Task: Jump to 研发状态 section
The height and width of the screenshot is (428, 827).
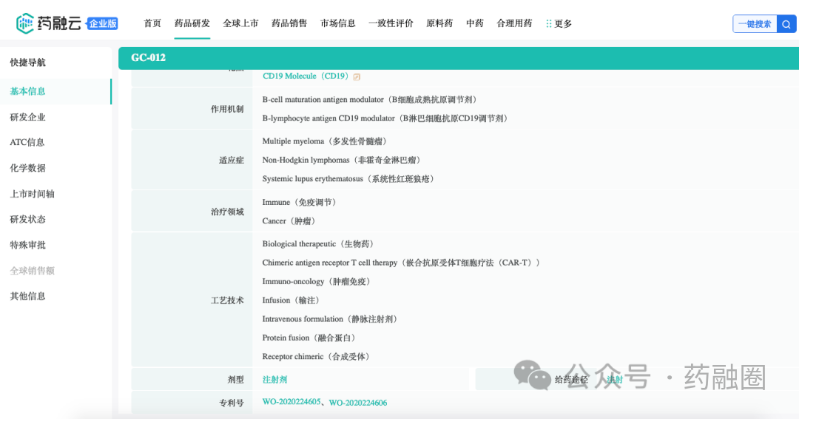Action: click(27, 220)
